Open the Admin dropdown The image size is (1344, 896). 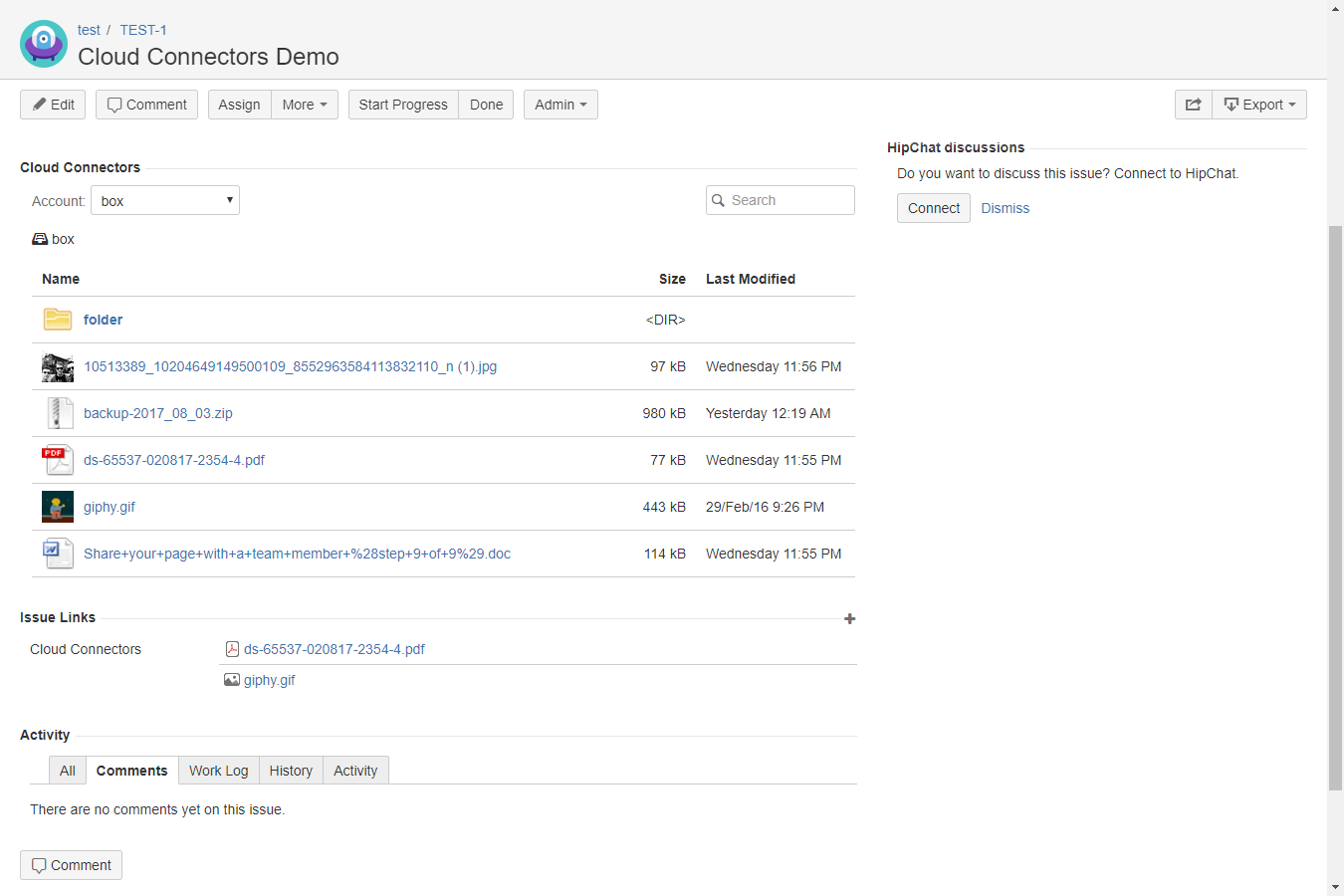(x=560, y=105)
